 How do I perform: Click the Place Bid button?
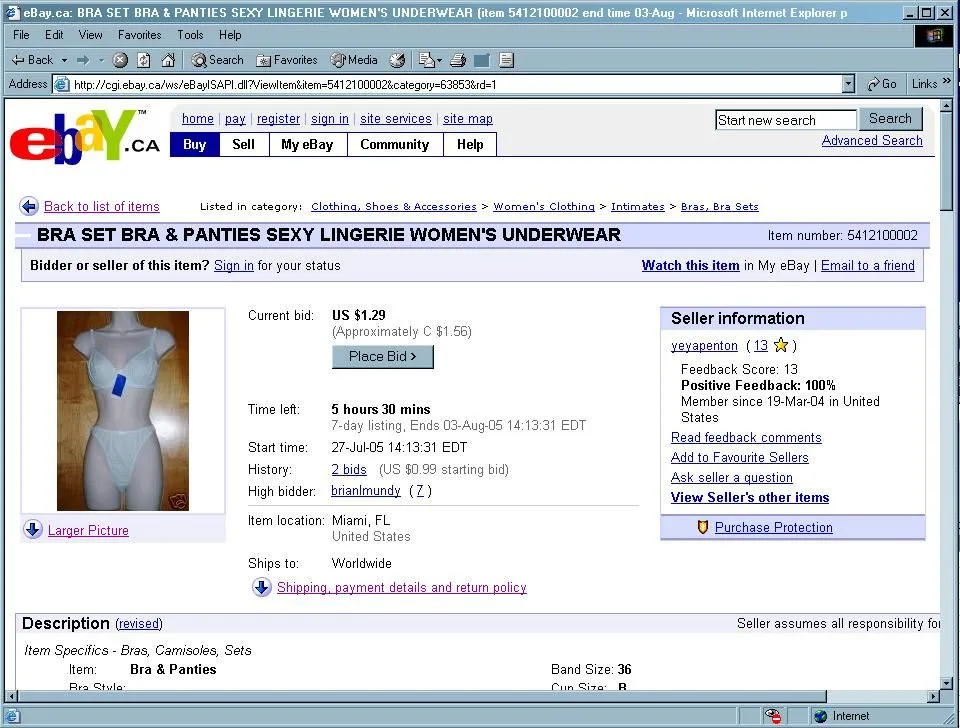(382, 356)
